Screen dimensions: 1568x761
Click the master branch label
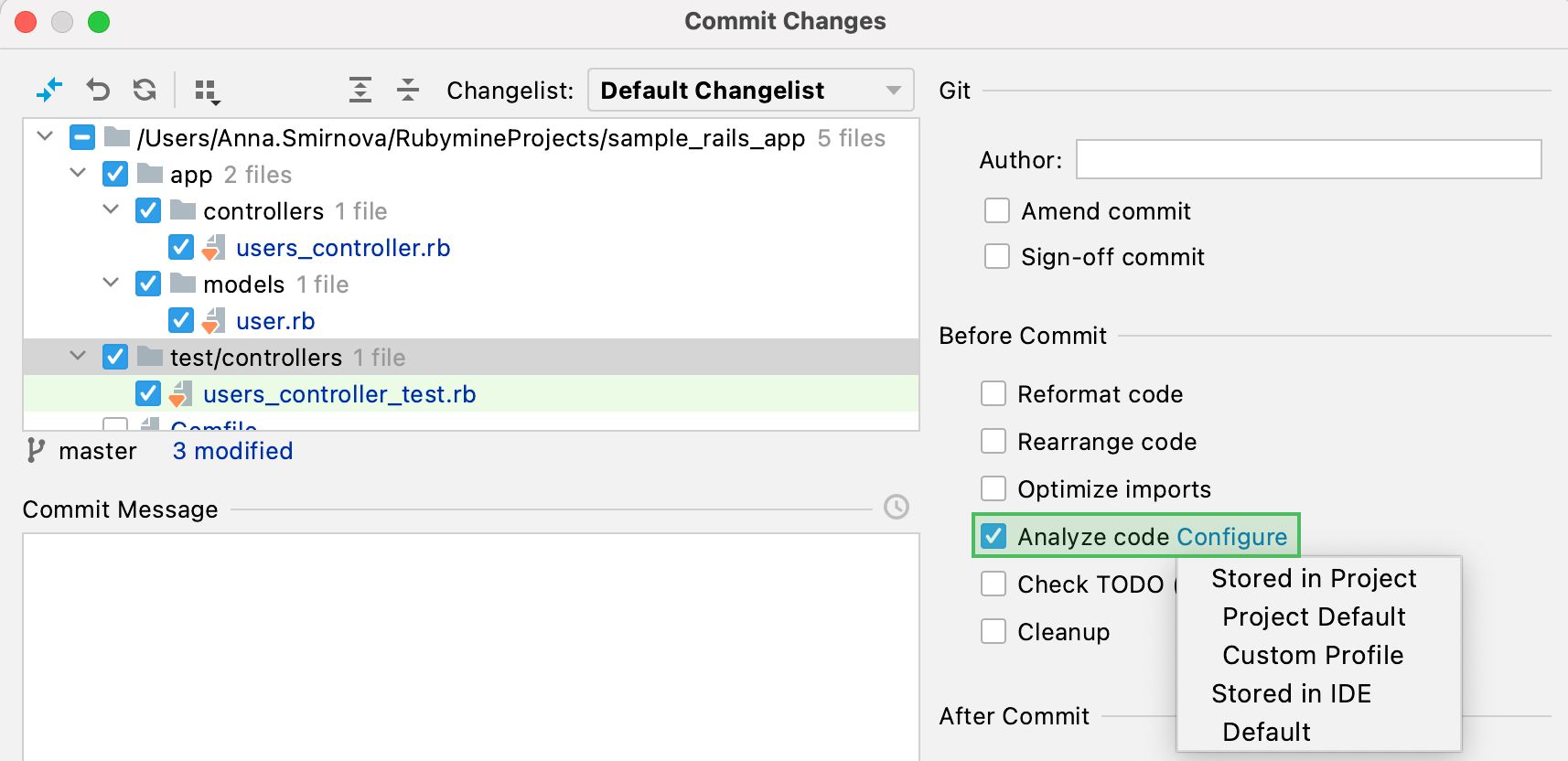(x=98, y=451)
